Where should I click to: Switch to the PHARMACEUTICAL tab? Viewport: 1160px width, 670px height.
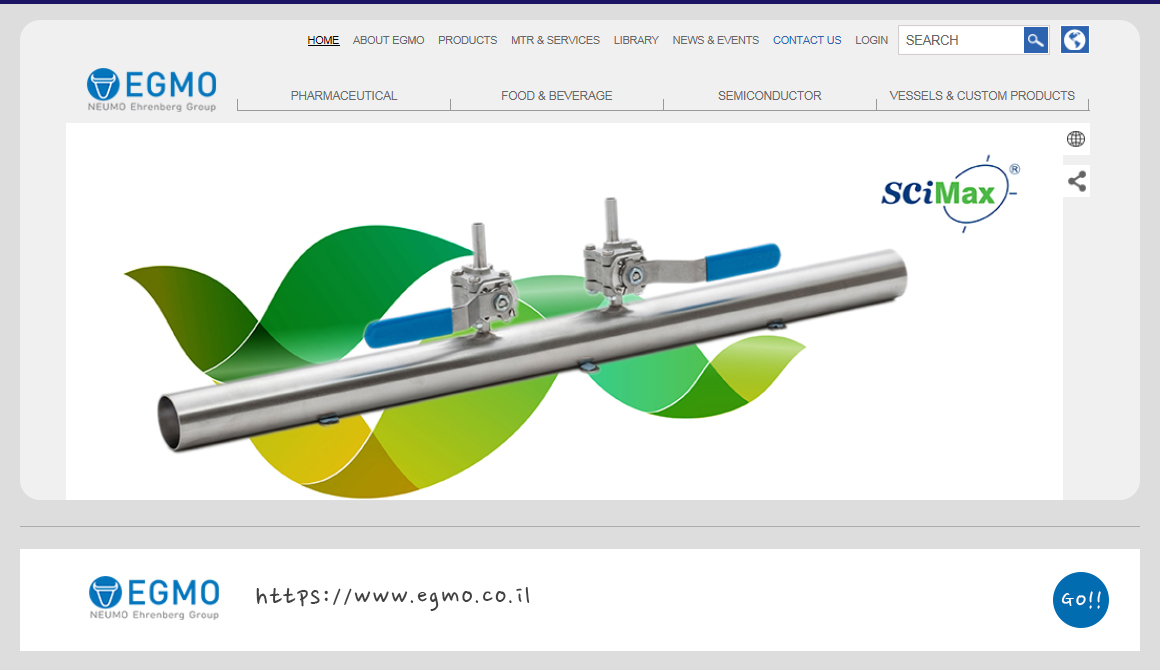344,96
